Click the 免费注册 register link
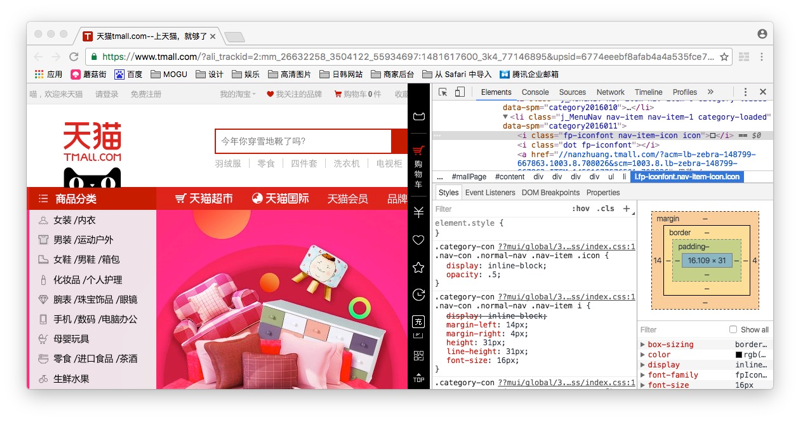 [146, 94]
